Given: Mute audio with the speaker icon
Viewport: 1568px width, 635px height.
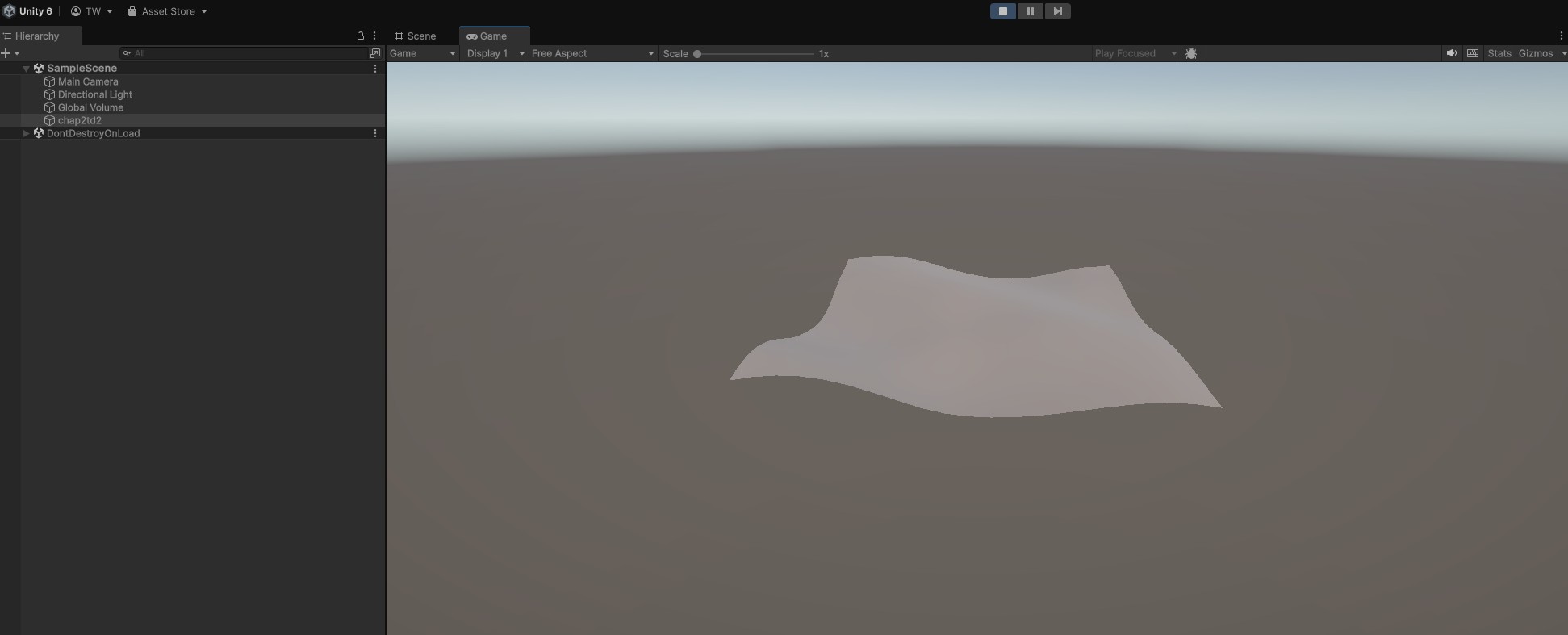Looking at the screenshot, I should point(1452,53).
